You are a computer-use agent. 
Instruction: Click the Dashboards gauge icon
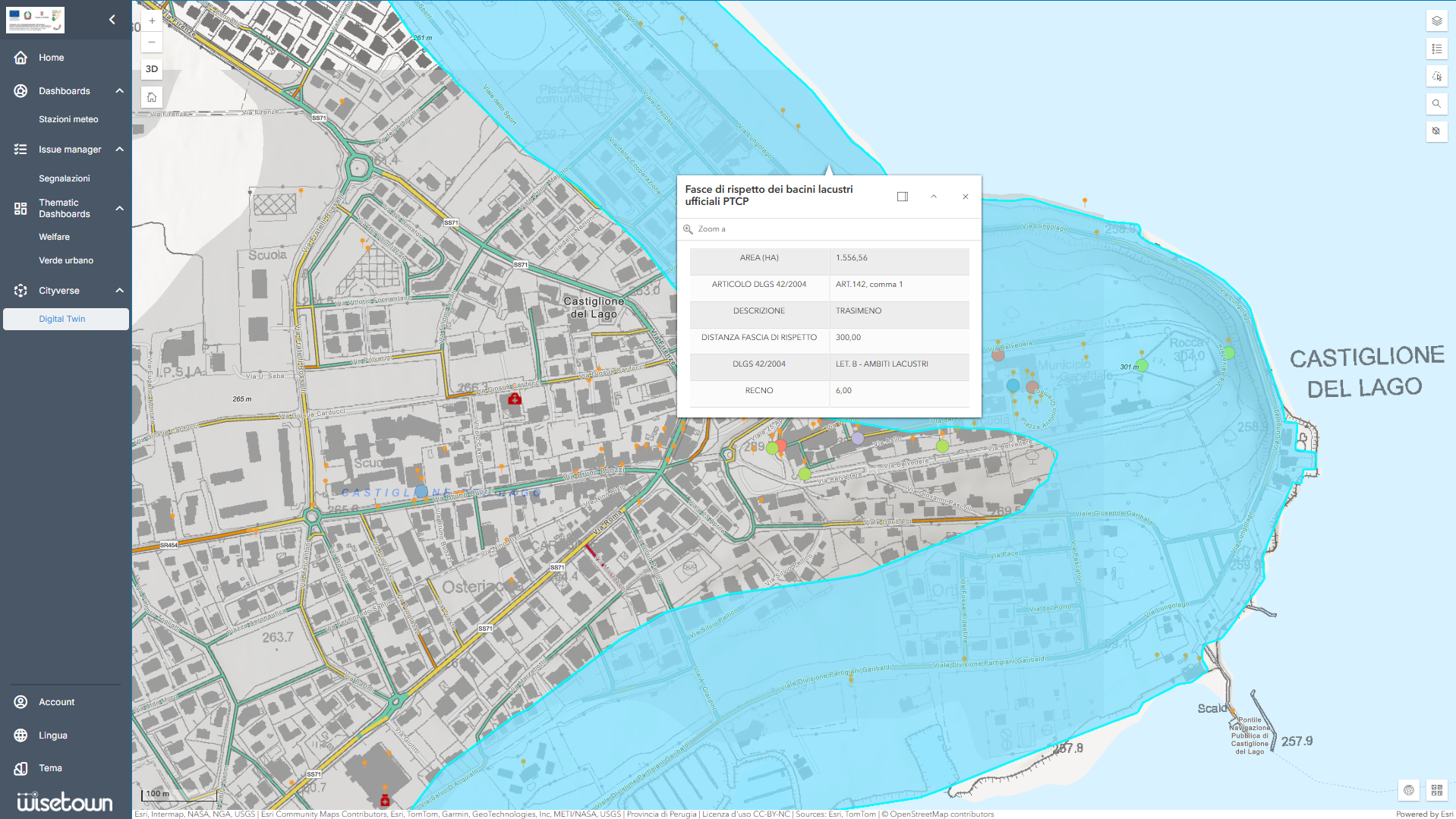pos(20,91)
